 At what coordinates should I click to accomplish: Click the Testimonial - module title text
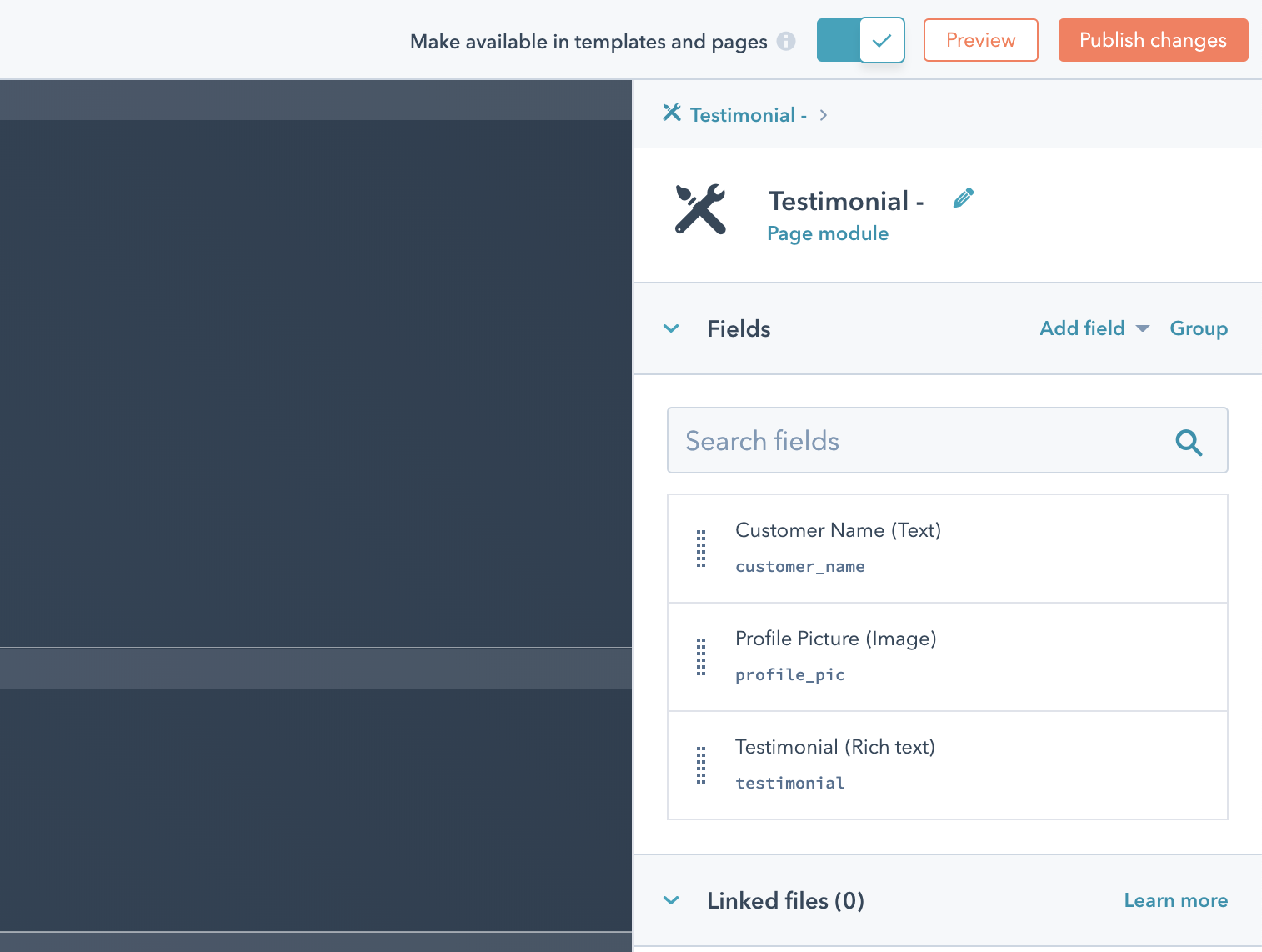pyautogui.click(x=846, y=201)
